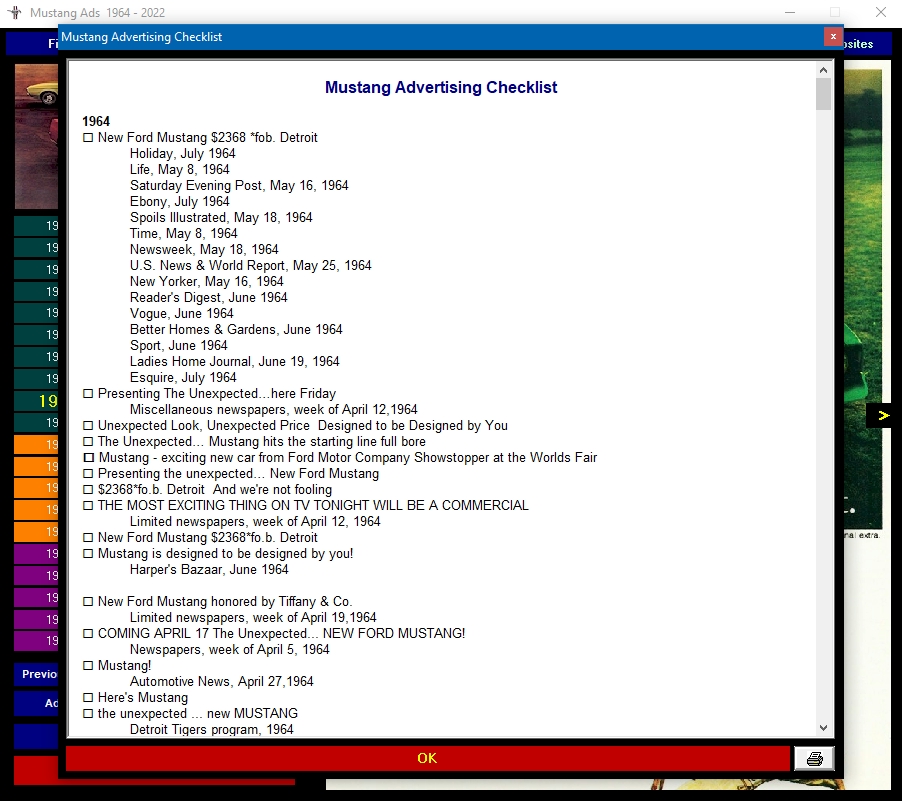Mark 'COMING APRIL 17 The Unexpected' checkbox
902x801 pixels.
88,634
